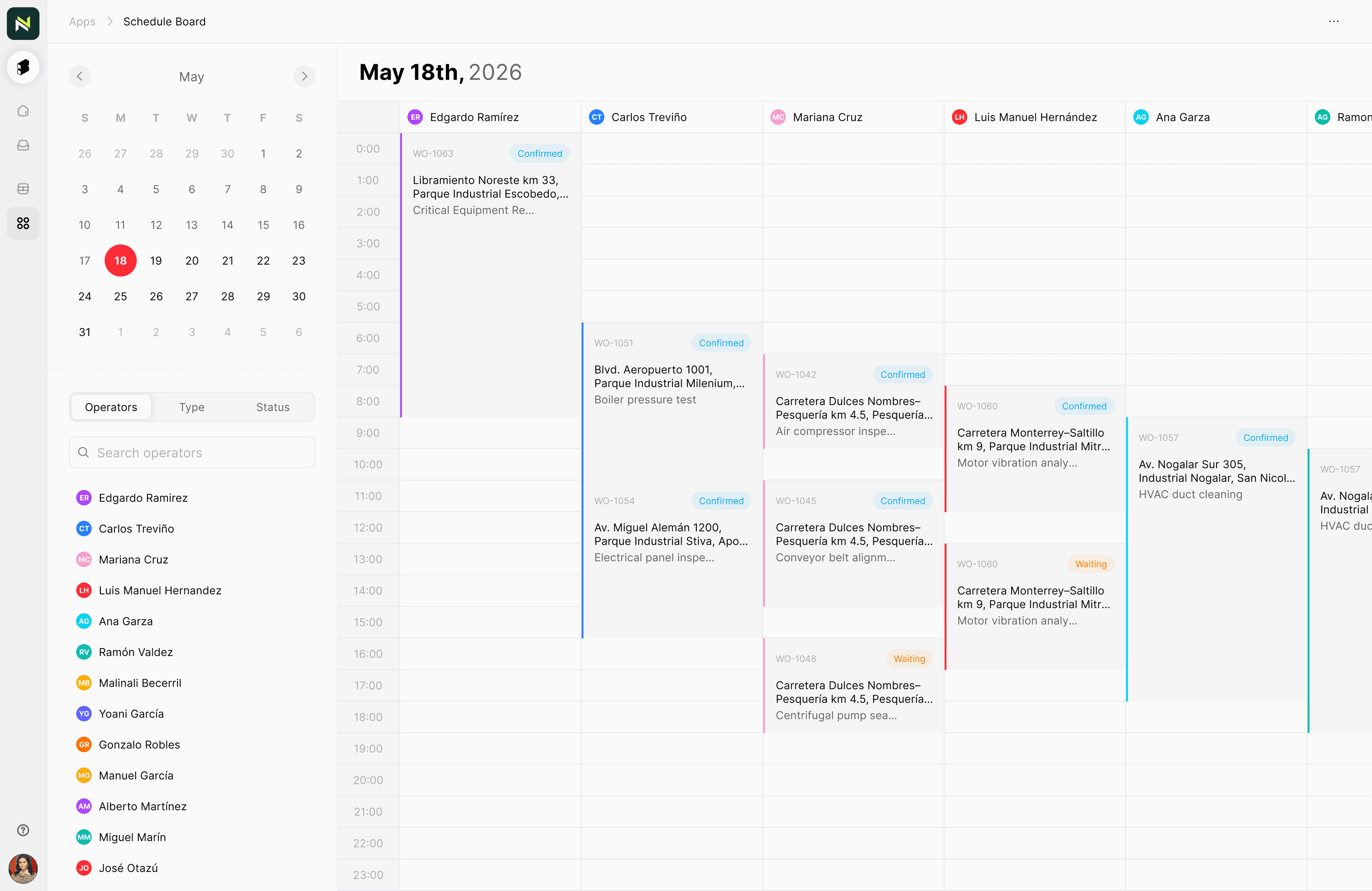This screenshot has height=891, width=1372.
Task: Select May 18 in the mini calendar
Action: click(120, 260)
